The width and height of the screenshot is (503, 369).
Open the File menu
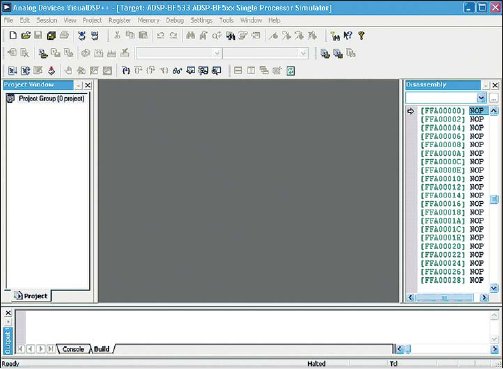[8, 20]
